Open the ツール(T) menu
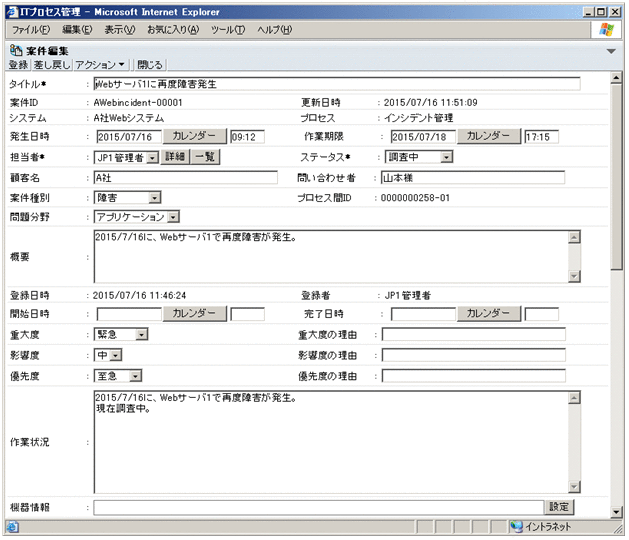 [228, 30]
